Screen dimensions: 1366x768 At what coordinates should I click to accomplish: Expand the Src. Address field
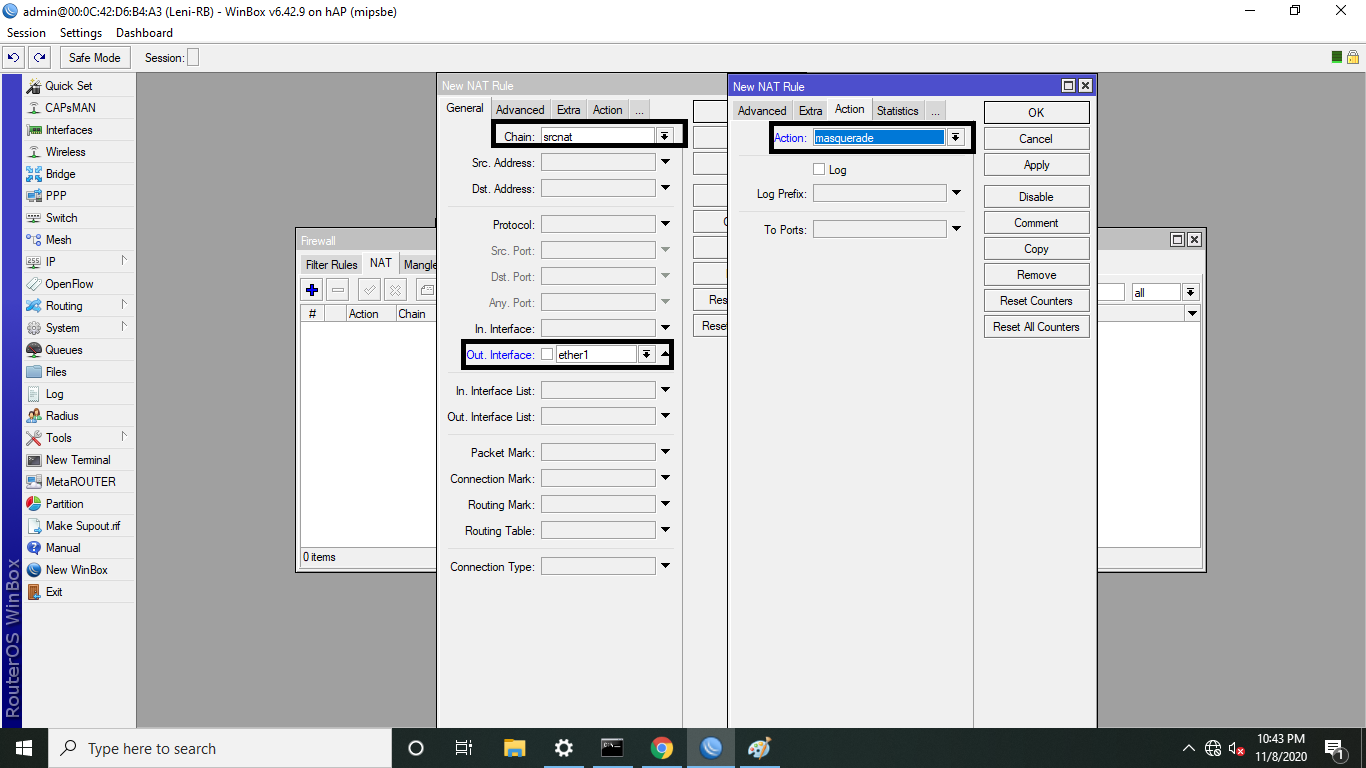pyautogui.click(x=665, y=162)
